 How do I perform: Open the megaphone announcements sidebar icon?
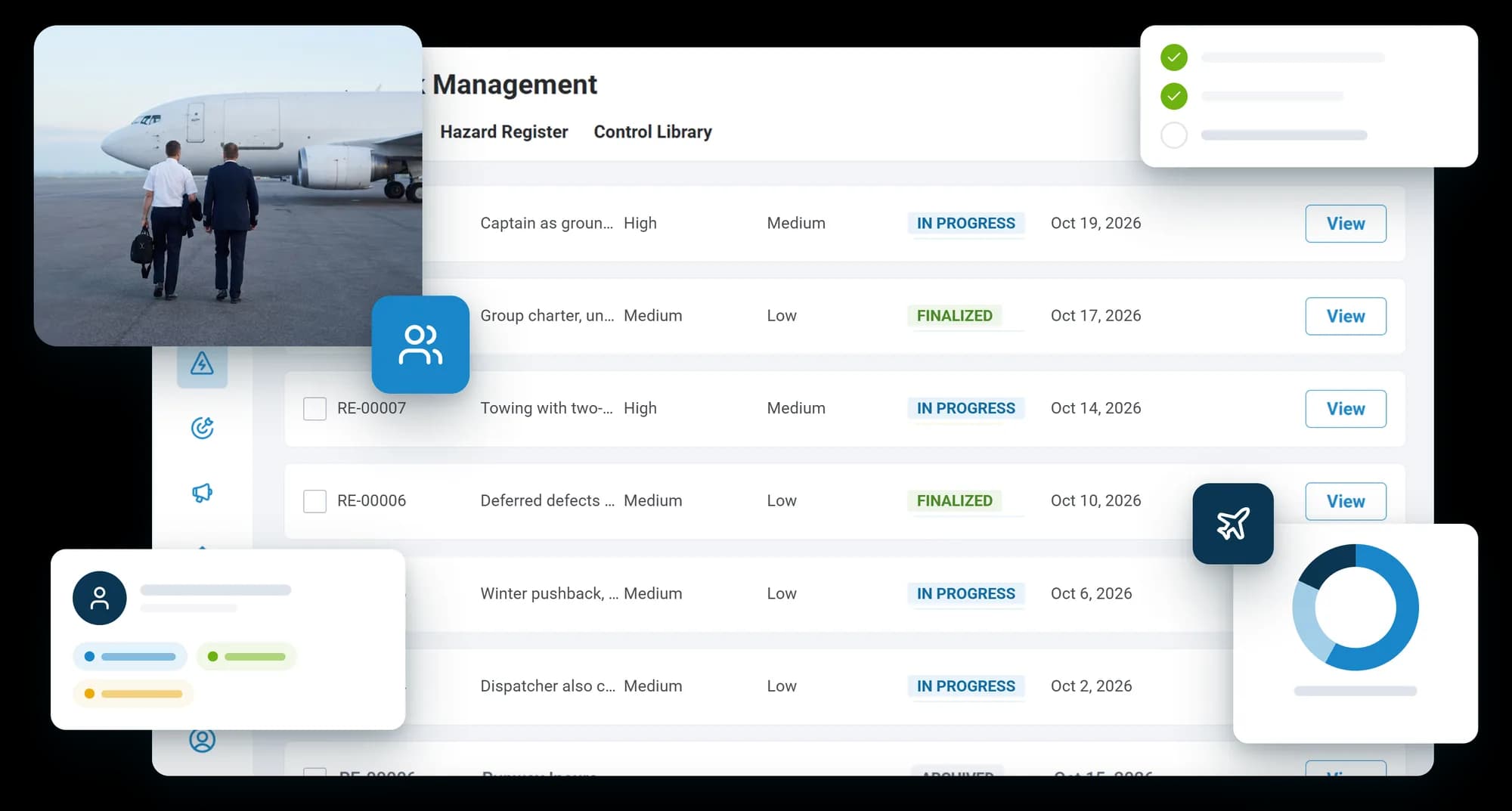click(x=202, y=493)
